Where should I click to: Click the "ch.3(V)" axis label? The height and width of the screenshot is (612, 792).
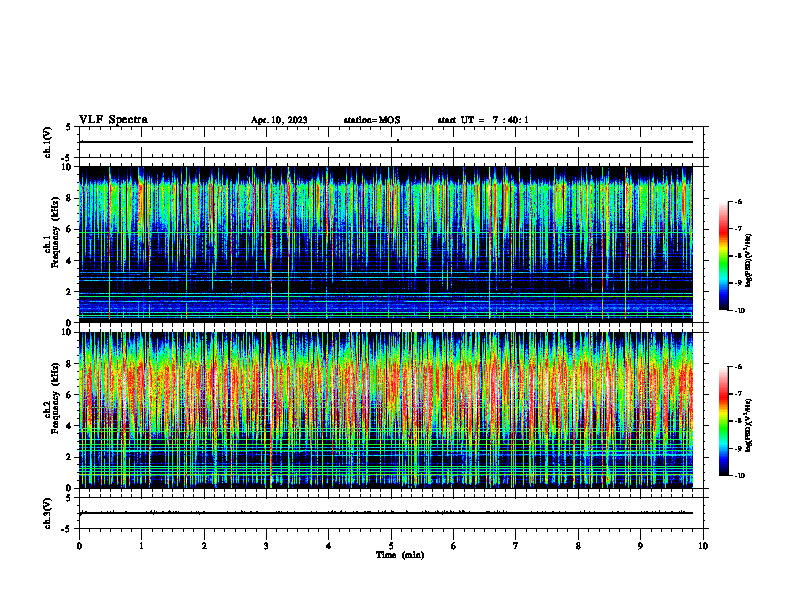(x=48, y=514)
